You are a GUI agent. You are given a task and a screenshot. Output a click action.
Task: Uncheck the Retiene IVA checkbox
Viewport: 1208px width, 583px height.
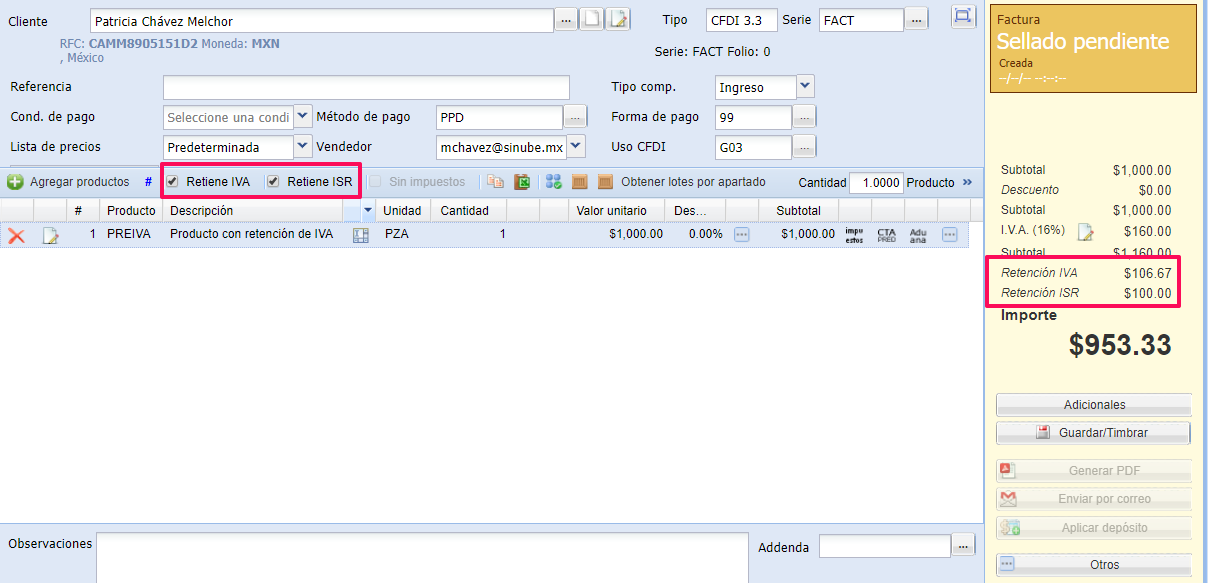[x=173, y=182]
